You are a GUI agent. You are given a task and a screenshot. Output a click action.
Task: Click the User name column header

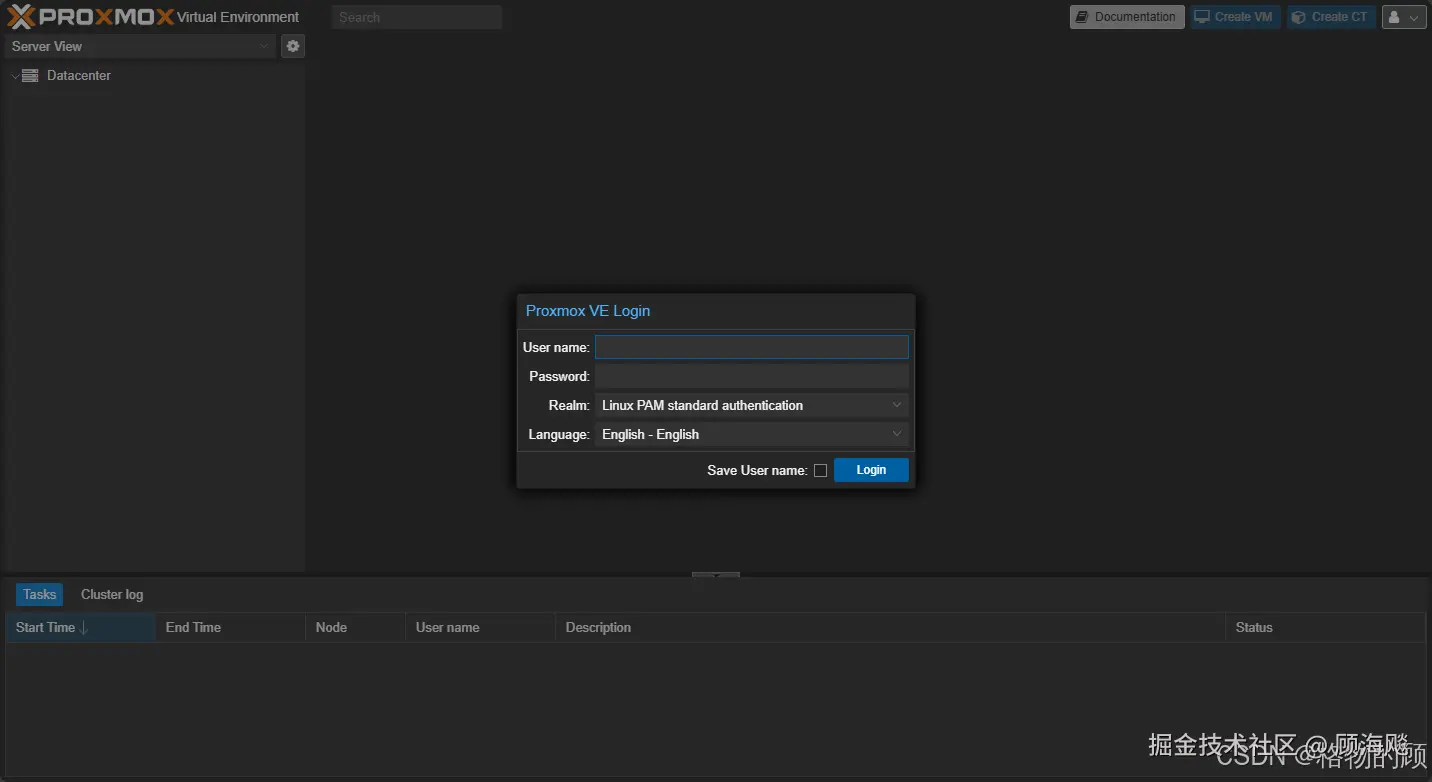tap(480, 627)
